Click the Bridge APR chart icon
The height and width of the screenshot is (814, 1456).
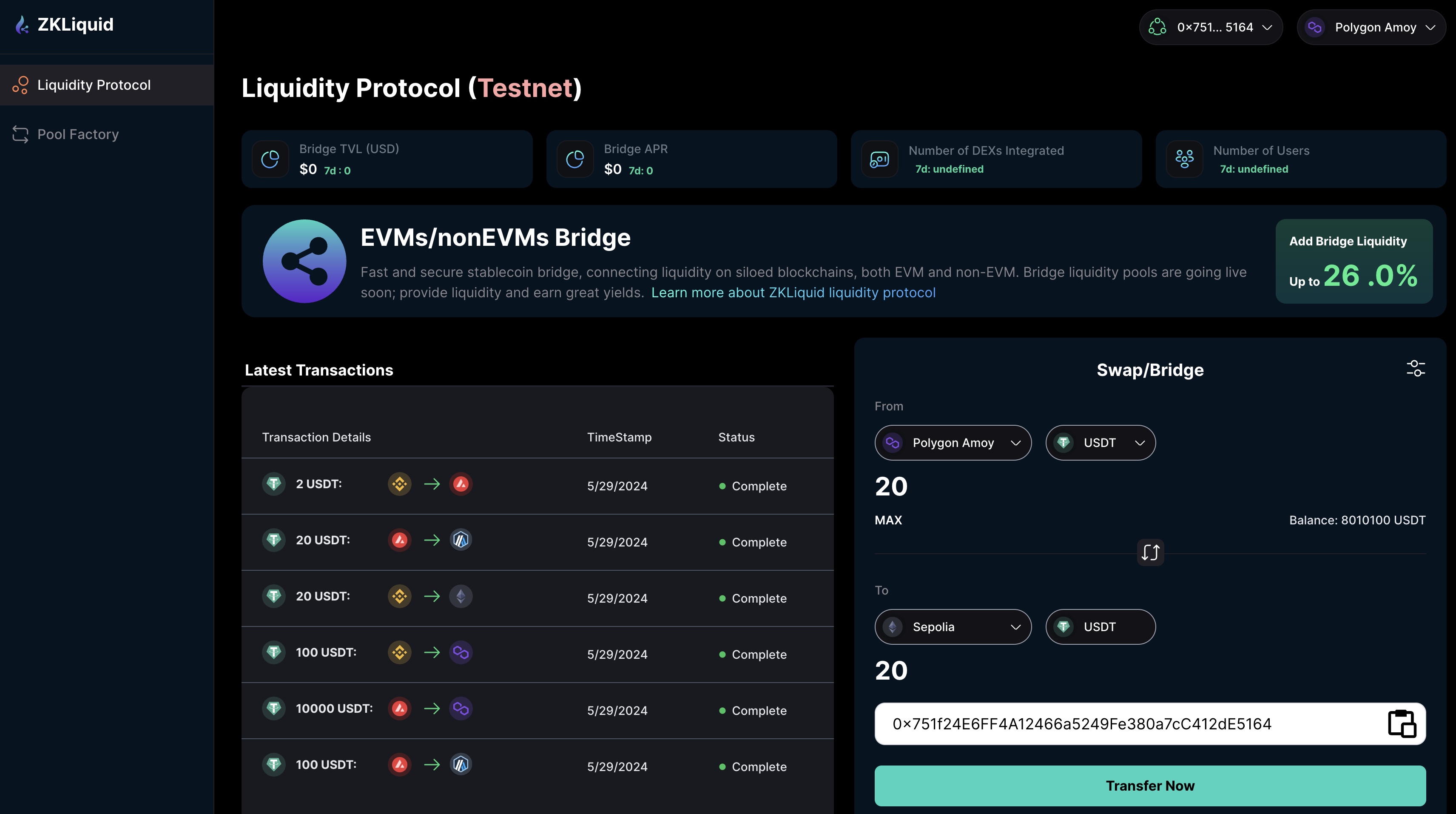[x=575, y=159]
